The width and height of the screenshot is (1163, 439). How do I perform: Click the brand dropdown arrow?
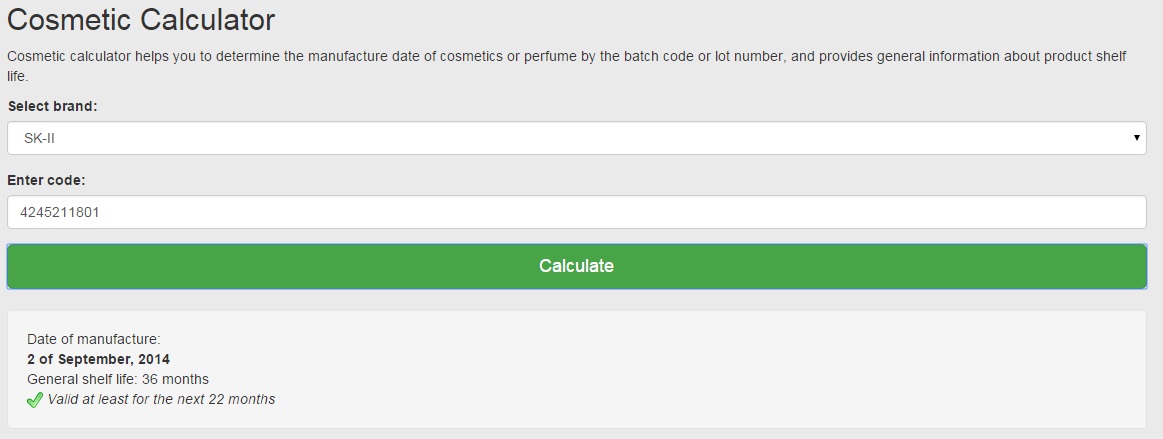(x=1137, y=138)
